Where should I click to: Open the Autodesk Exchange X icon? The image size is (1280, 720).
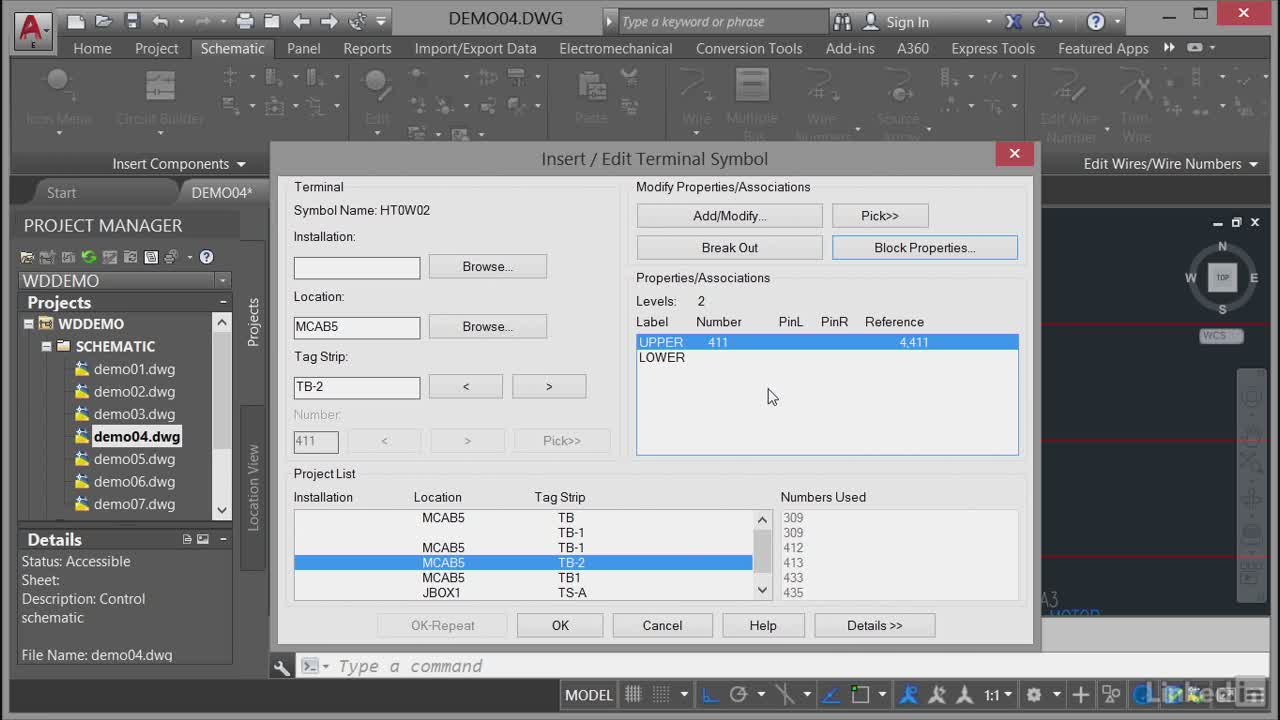tap(1014, 21)
